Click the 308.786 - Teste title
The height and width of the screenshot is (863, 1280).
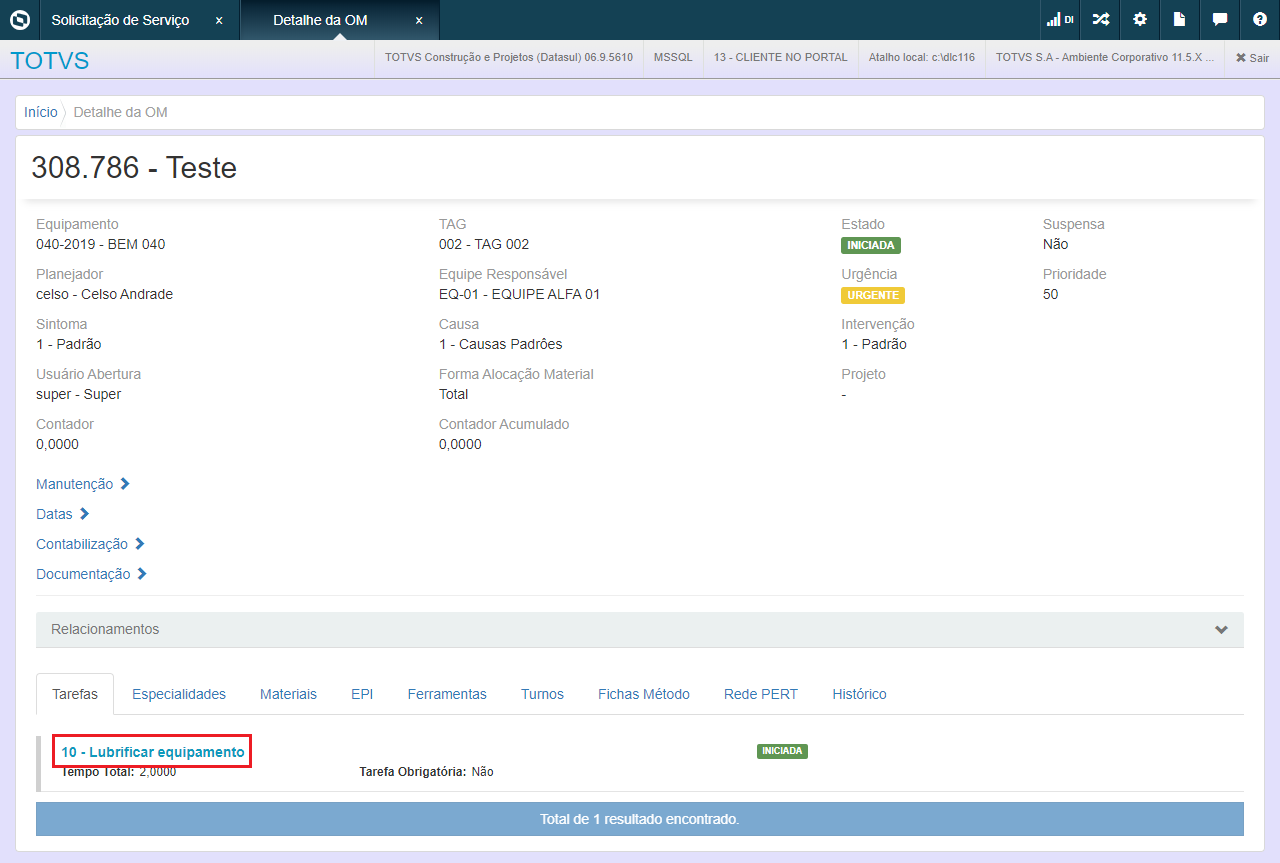pos(134,167)
